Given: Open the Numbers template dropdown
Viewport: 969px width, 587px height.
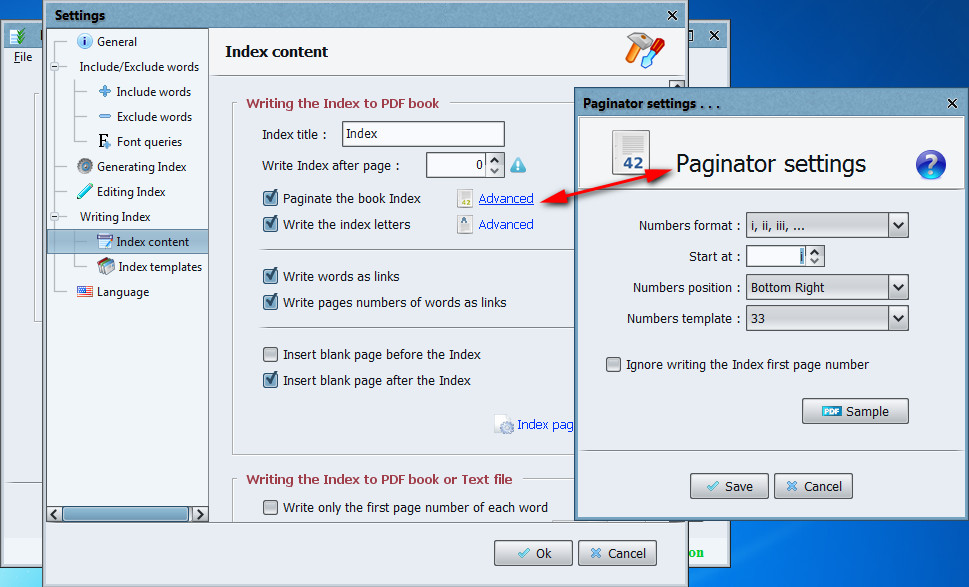Looking at the screenshot, I should click(827, 318).
